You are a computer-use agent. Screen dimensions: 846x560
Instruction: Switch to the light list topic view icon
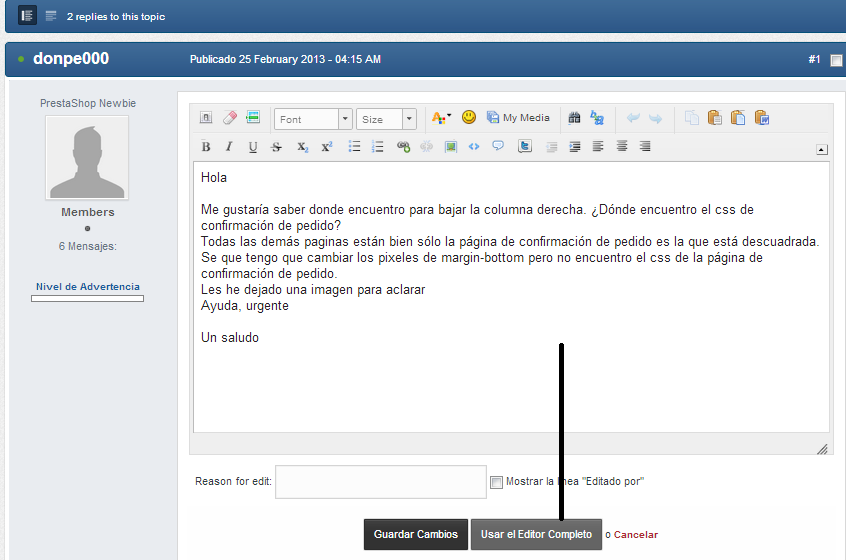point(51,16)
